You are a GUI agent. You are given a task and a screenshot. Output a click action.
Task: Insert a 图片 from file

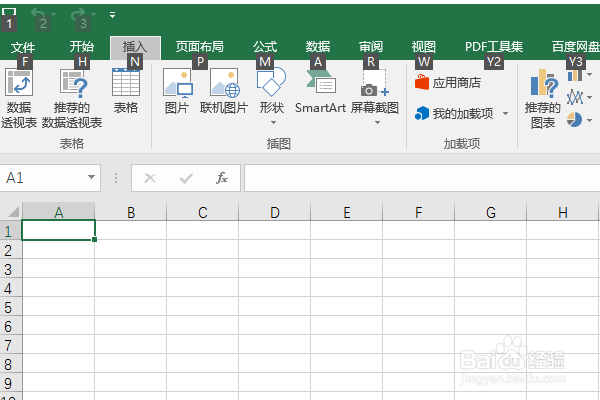pyautogui.click(x=177, y=91)
